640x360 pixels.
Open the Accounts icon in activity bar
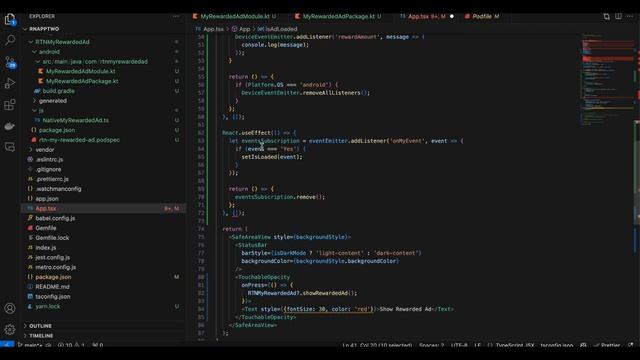(x=10, y=308)
